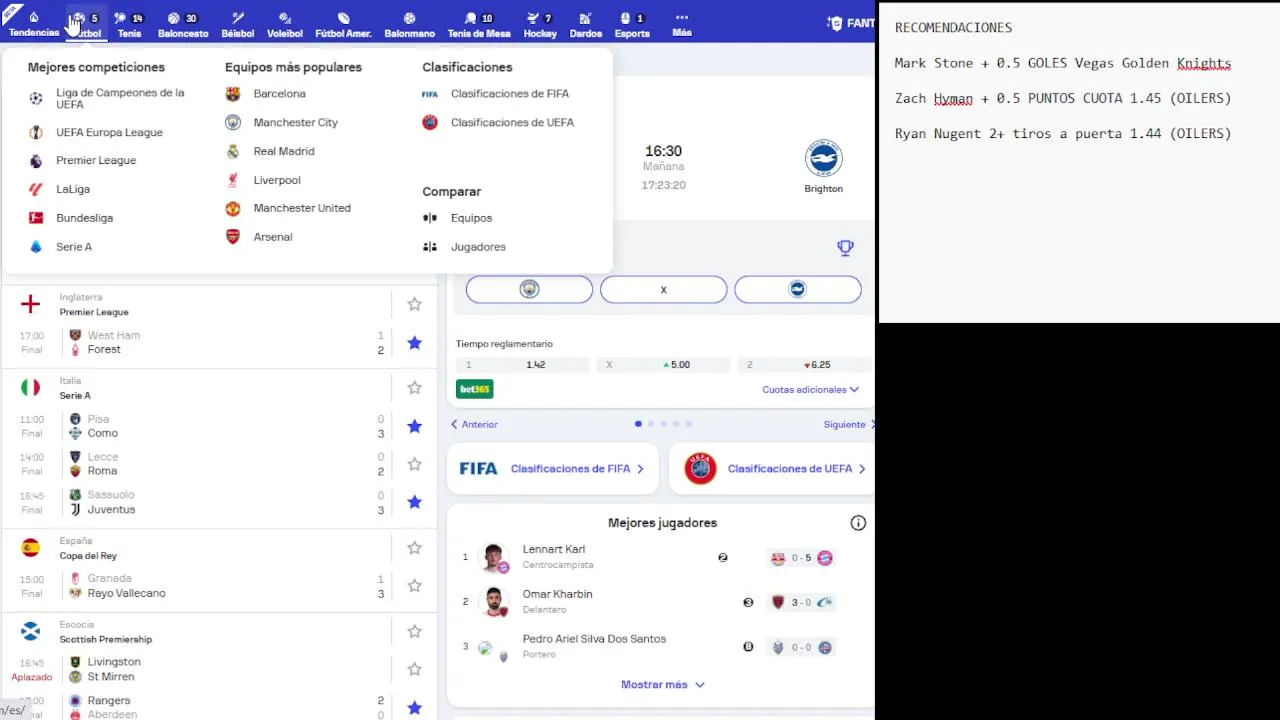Unfavorite the Pisa vs Como match
The image size is (1280, 720).
point(414,426)
